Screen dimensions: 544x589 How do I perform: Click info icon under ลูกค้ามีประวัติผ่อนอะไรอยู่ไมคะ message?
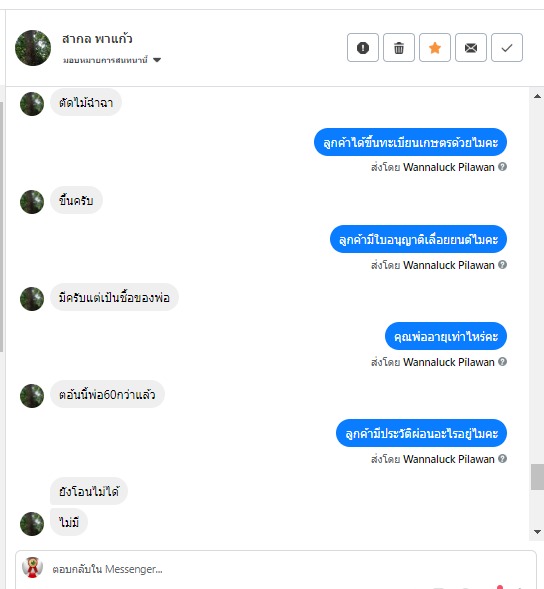click(502, 458)
